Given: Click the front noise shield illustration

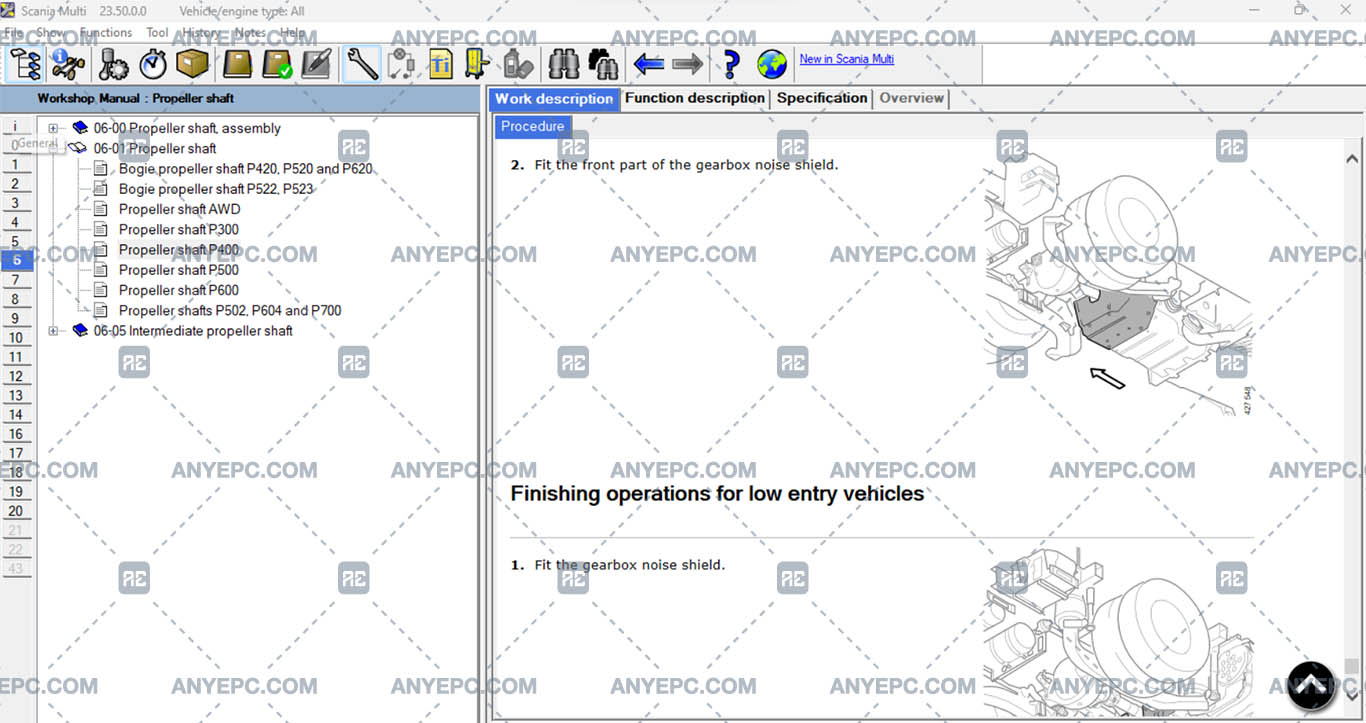Looking at the screenshot, I should point(1118,284).
